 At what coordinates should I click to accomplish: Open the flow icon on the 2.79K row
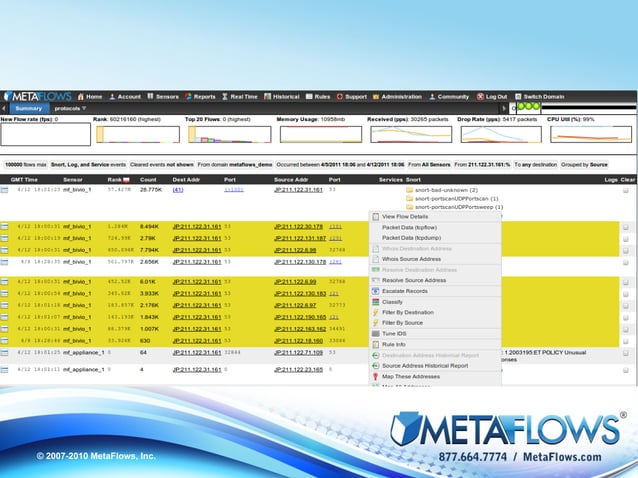coord(4,238)
